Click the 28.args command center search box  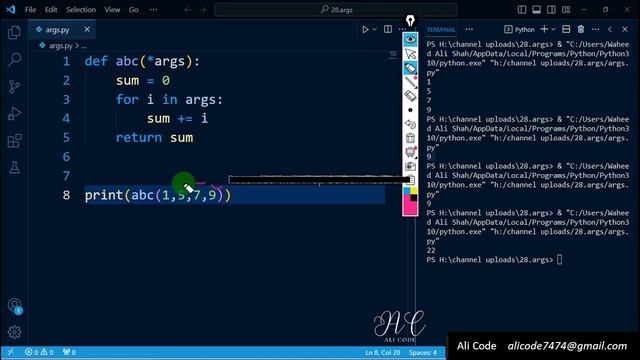[x=336, y=9]
